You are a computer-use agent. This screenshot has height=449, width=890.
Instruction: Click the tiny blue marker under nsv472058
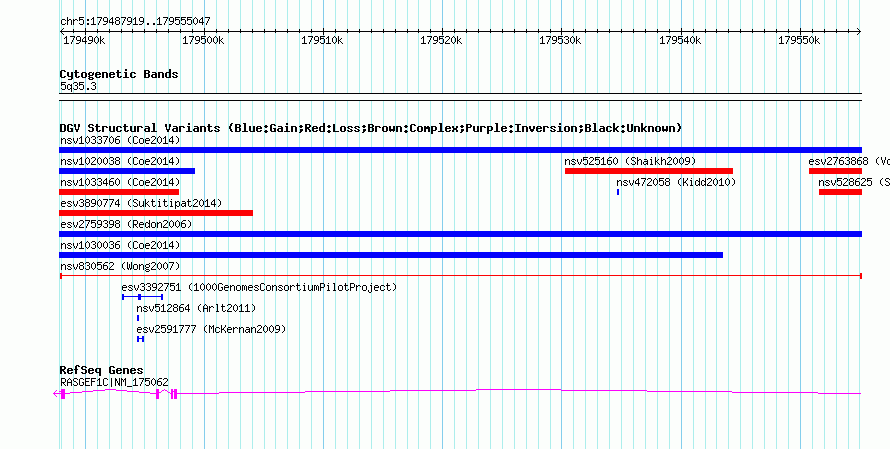tap(618, 192)
